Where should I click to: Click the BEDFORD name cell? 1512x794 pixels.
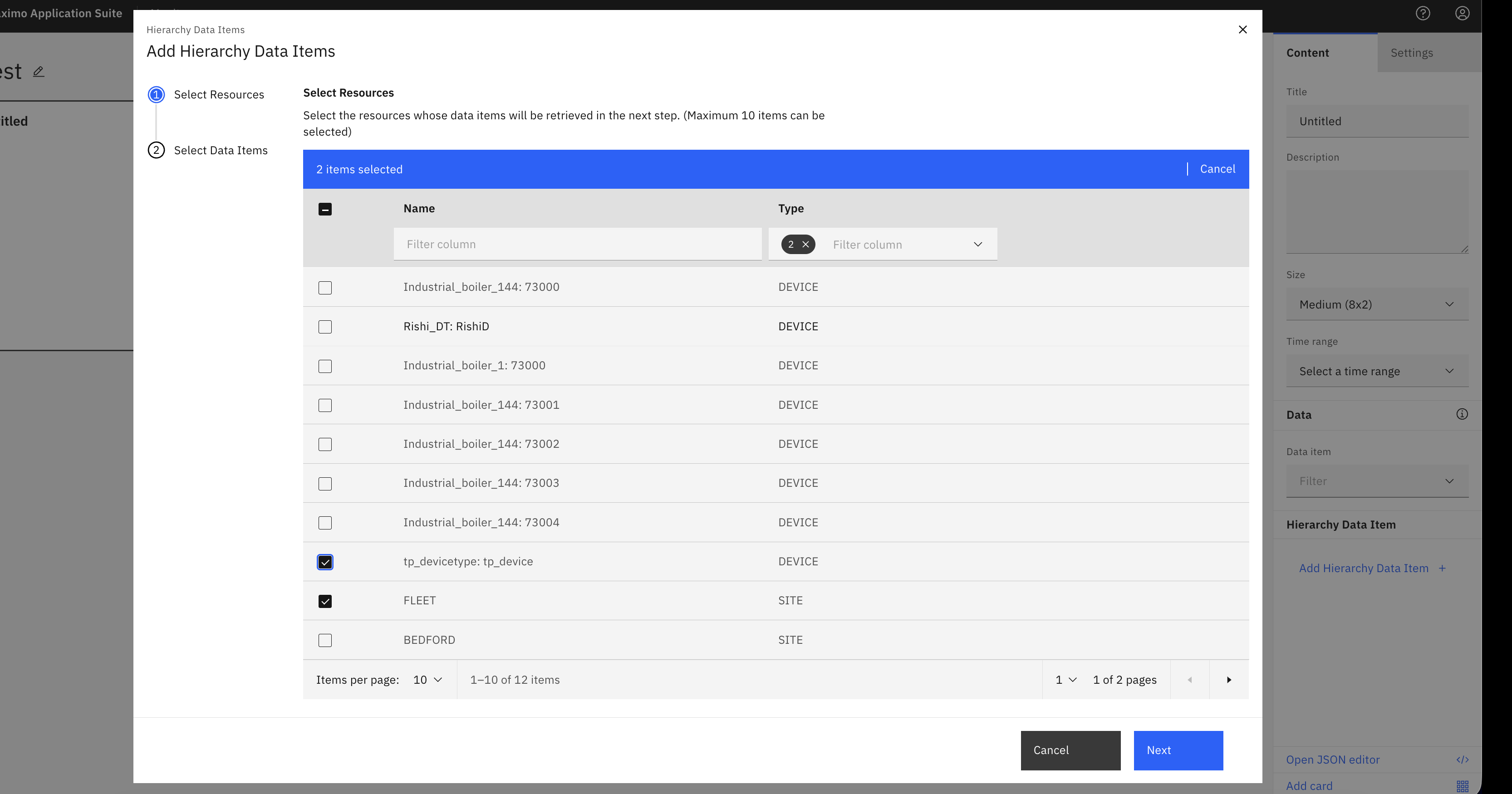pyautogui.click(x=429, y=640)
